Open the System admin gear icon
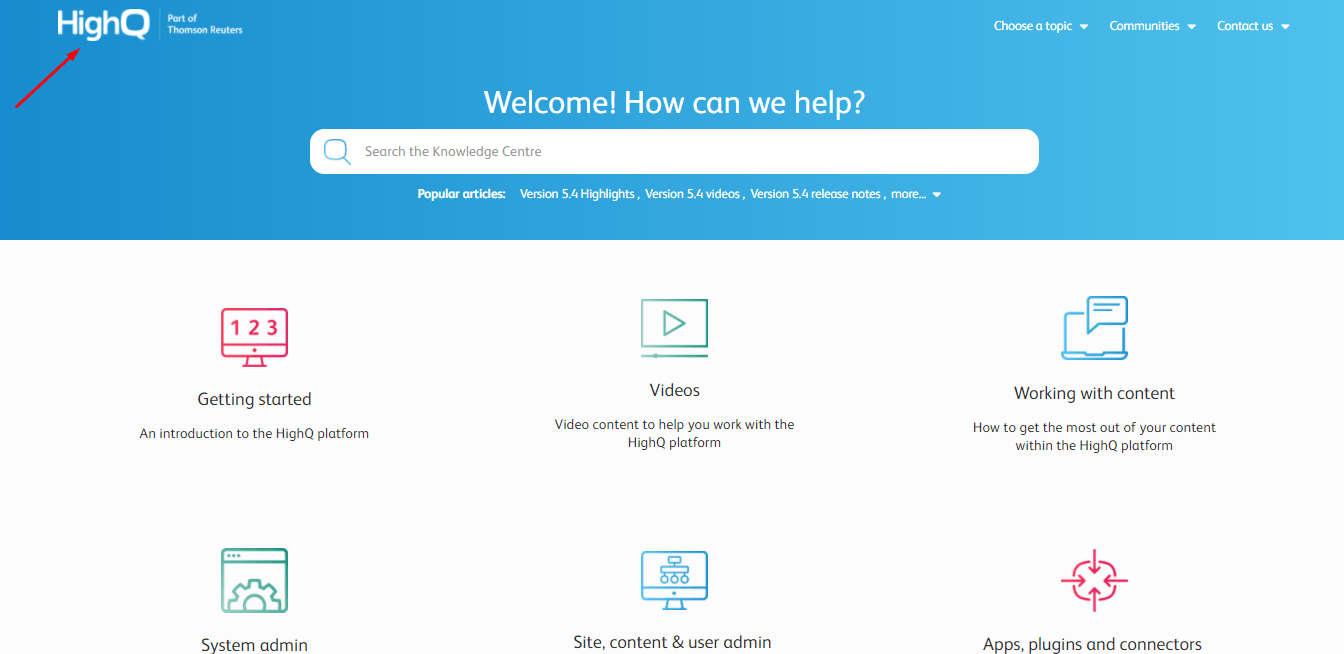Screen dimensions: 1344x654 coord(254,581)
